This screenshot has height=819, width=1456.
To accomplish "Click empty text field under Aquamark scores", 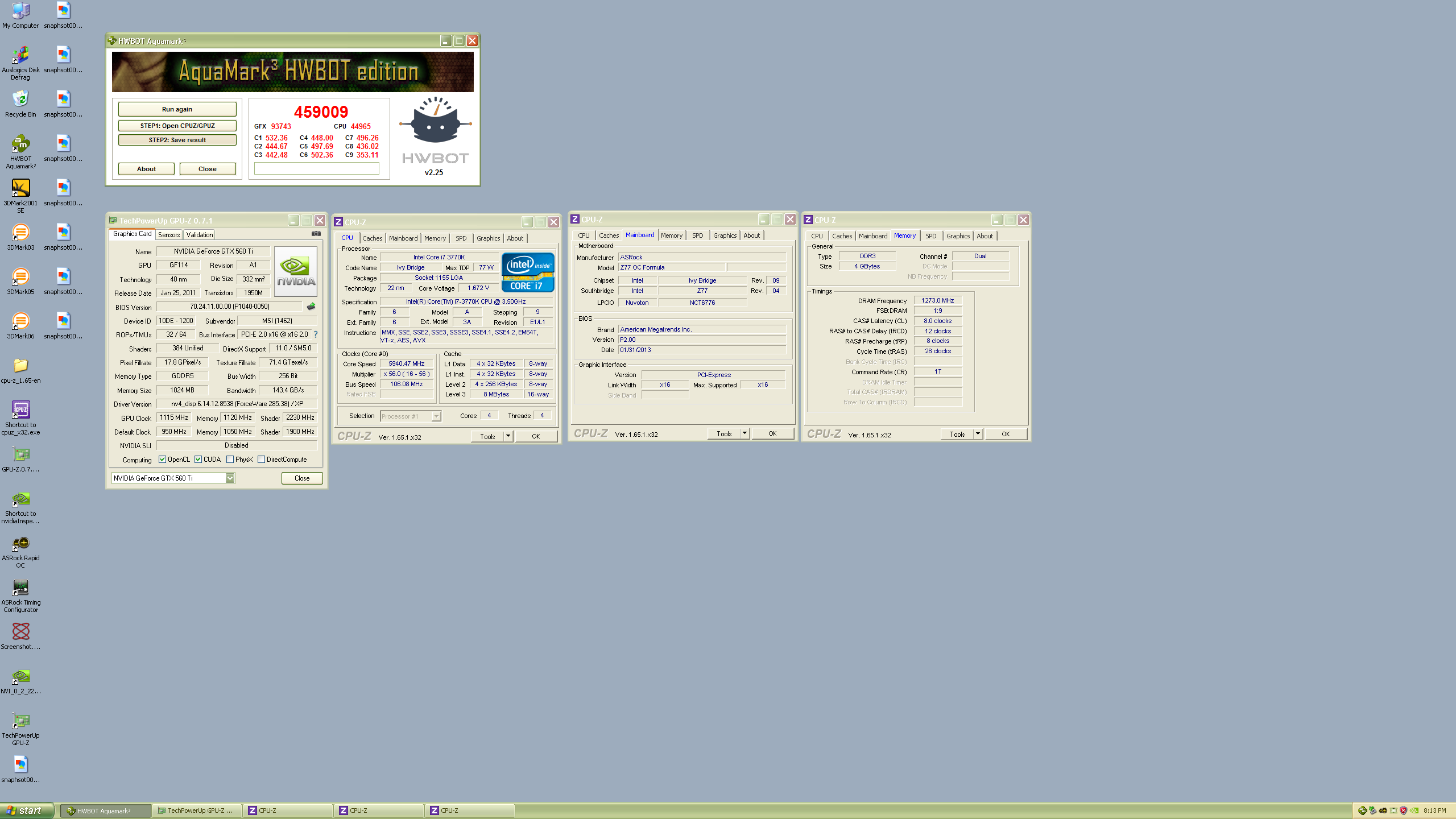I will click(x=317, y=168).
